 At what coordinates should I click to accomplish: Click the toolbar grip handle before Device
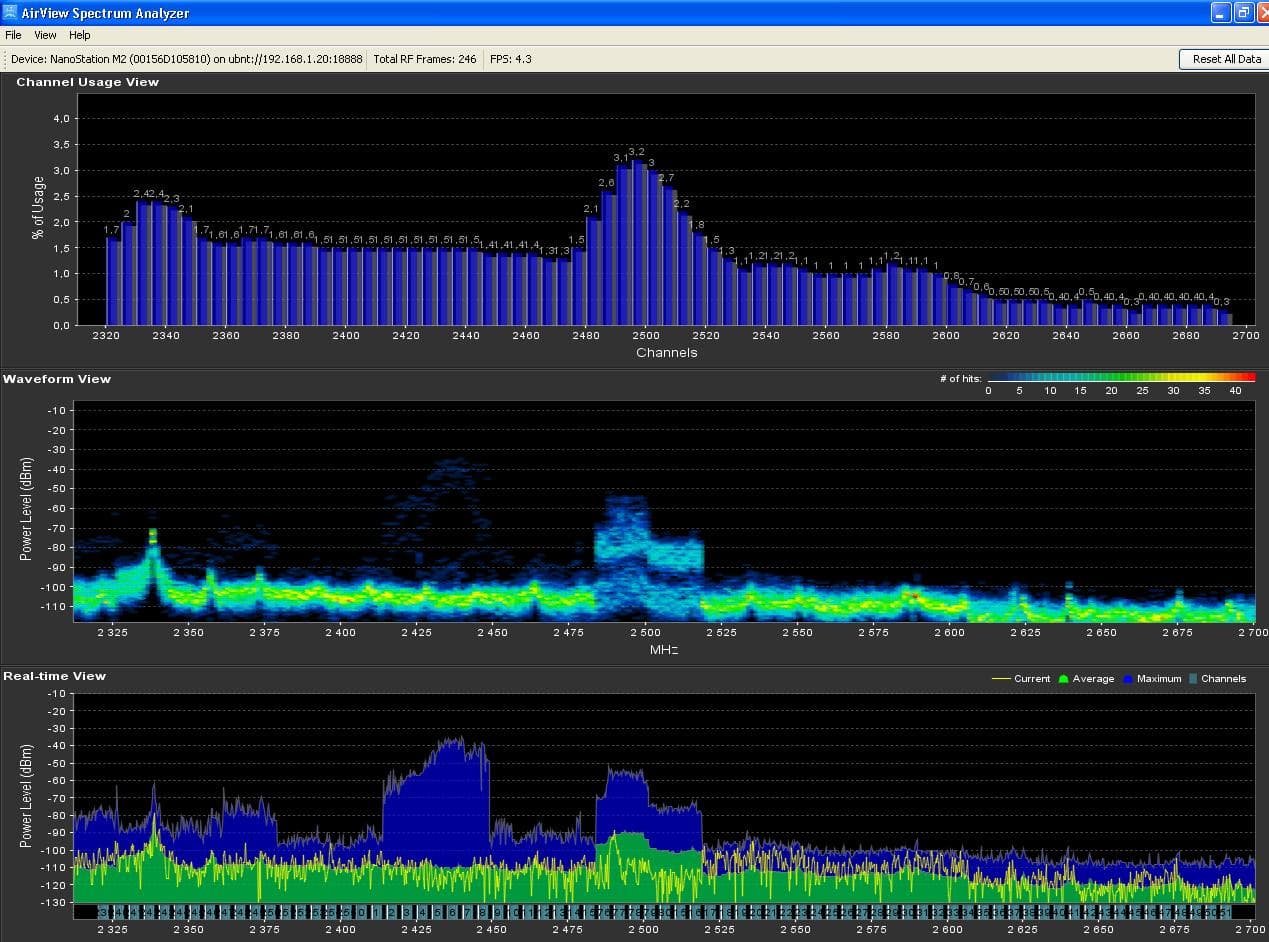coord(5,59)
